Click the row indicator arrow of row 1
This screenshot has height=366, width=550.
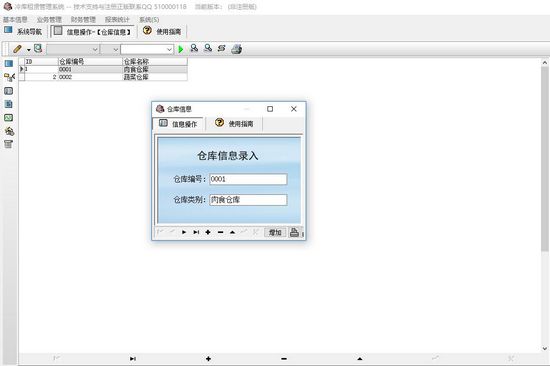22,69
